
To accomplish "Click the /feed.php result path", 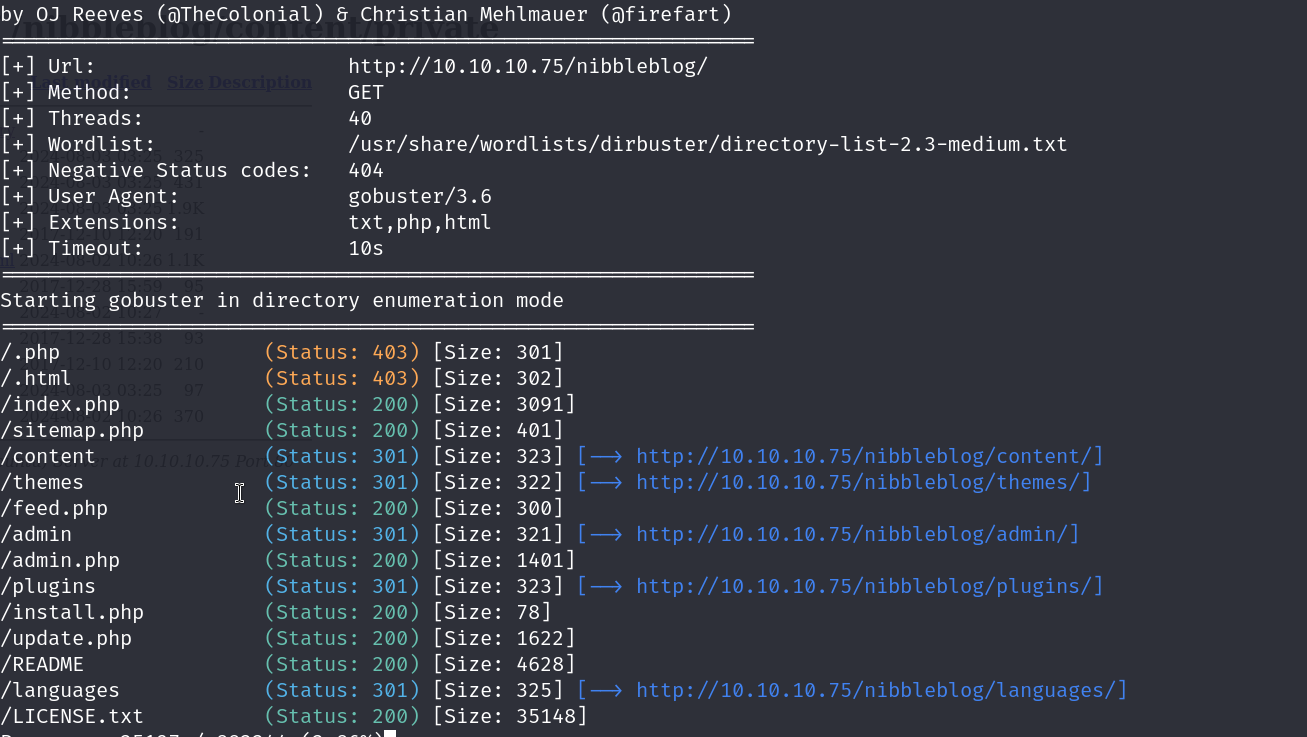I will (54, 509).
